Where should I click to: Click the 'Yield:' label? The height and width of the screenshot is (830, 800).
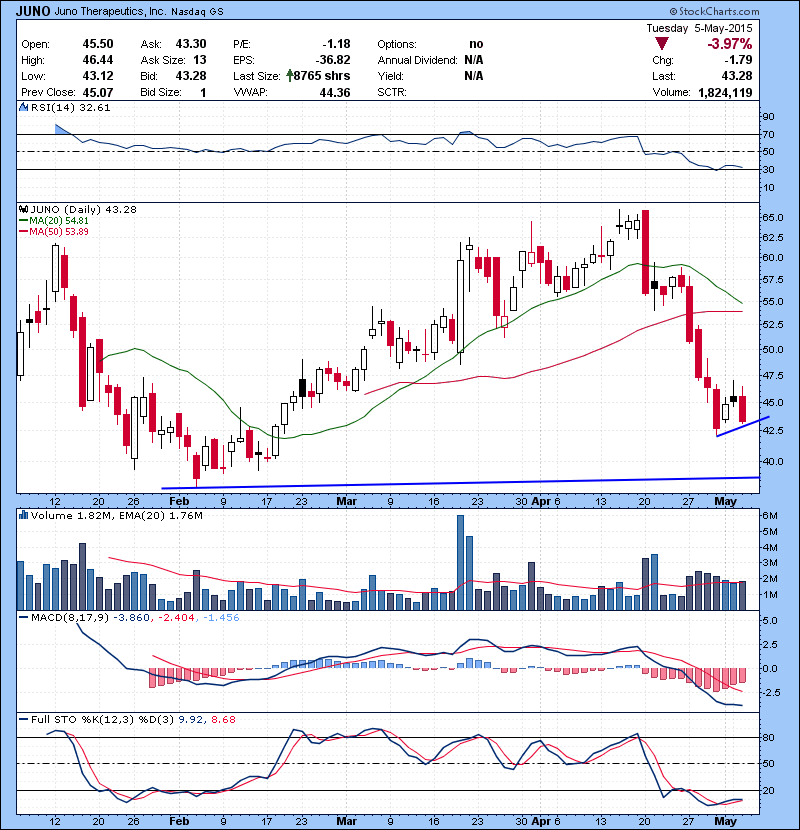391,76
